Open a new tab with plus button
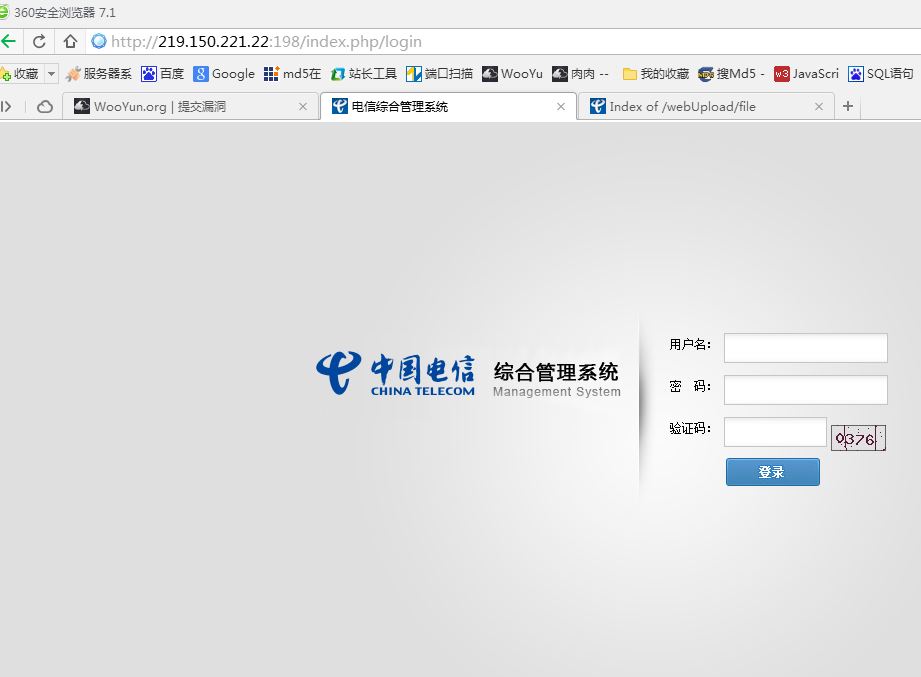Viewport: 921px width, 677px height. tap(848, 106)
